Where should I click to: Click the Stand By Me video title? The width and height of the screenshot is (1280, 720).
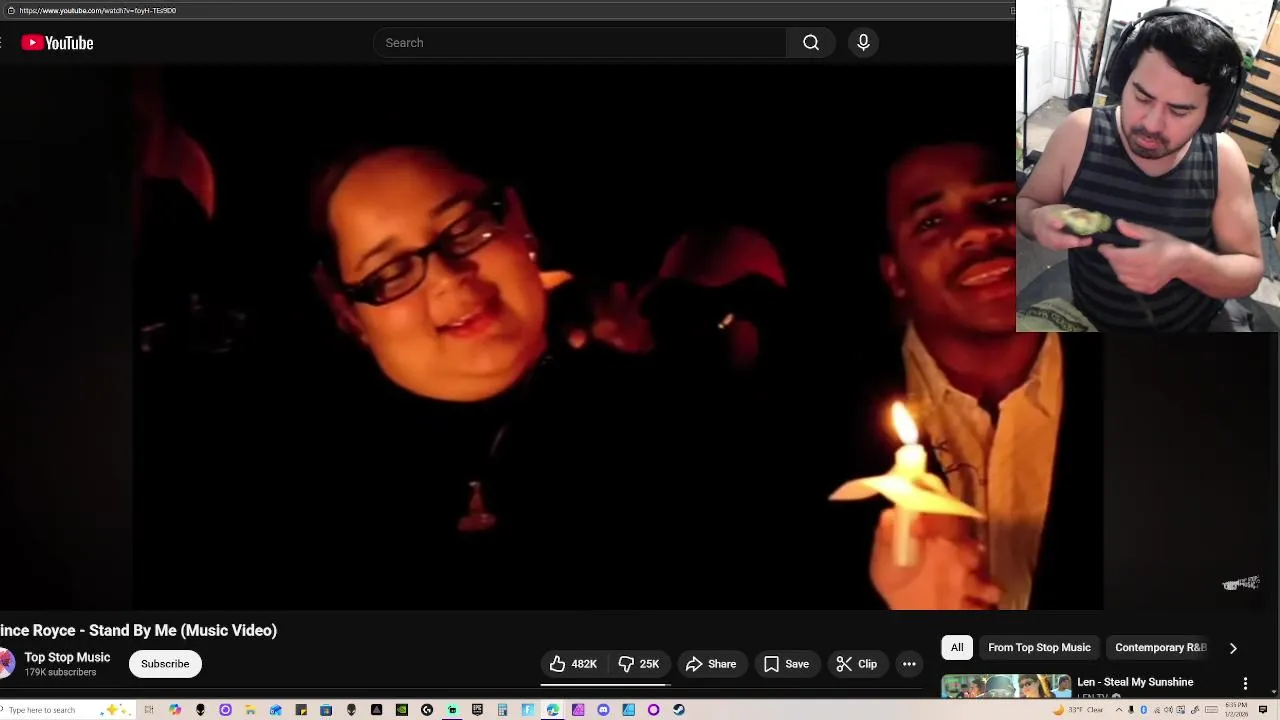[x=138, y=630]
